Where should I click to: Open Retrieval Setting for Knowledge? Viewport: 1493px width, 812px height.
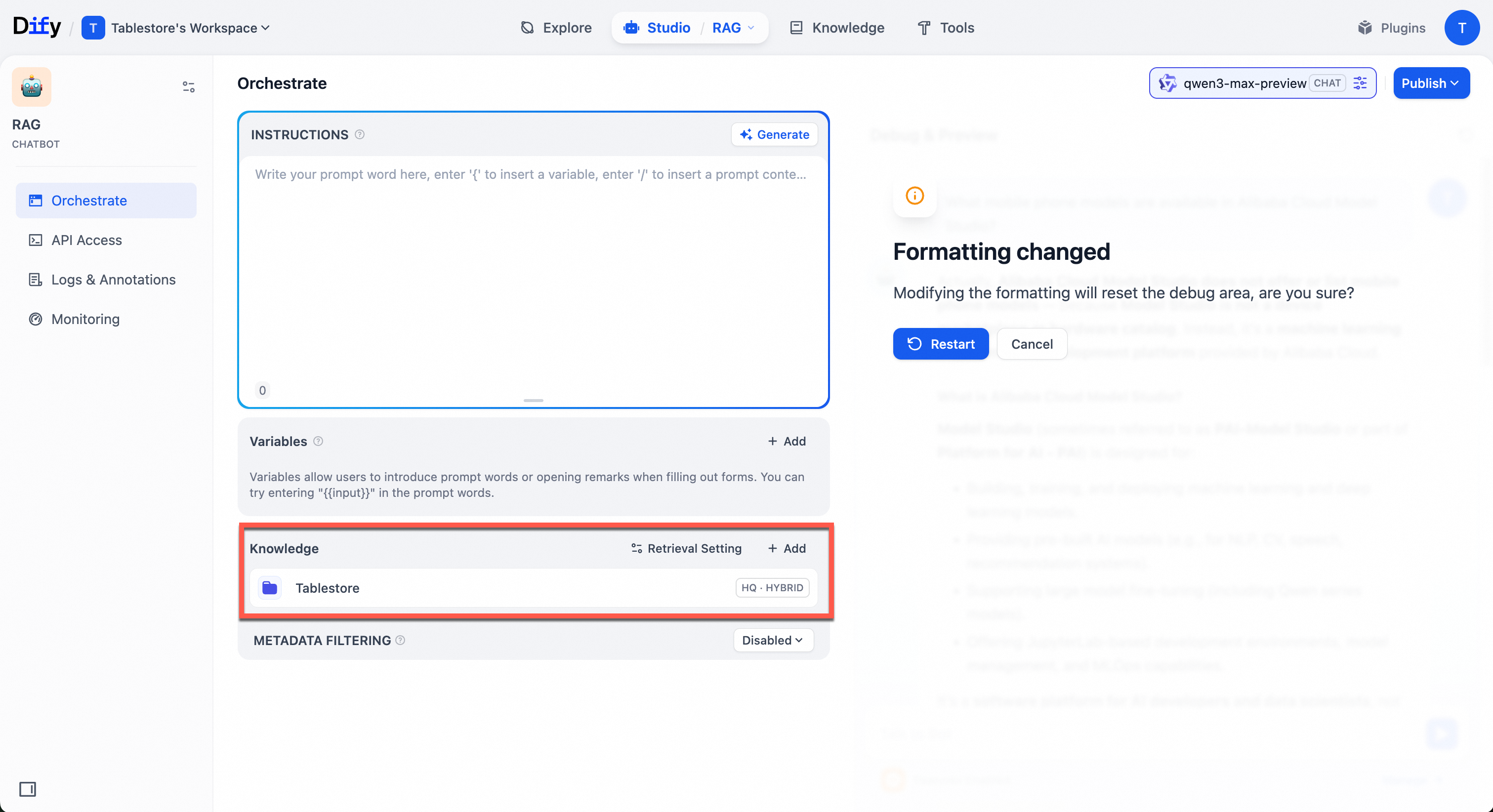tap(686, 548)
